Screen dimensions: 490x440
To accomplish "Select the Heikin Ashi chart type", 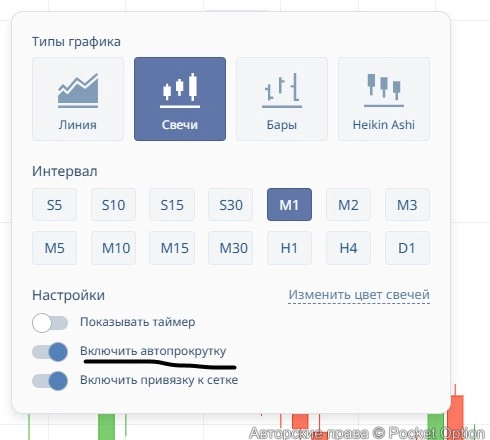I will 384,99.
